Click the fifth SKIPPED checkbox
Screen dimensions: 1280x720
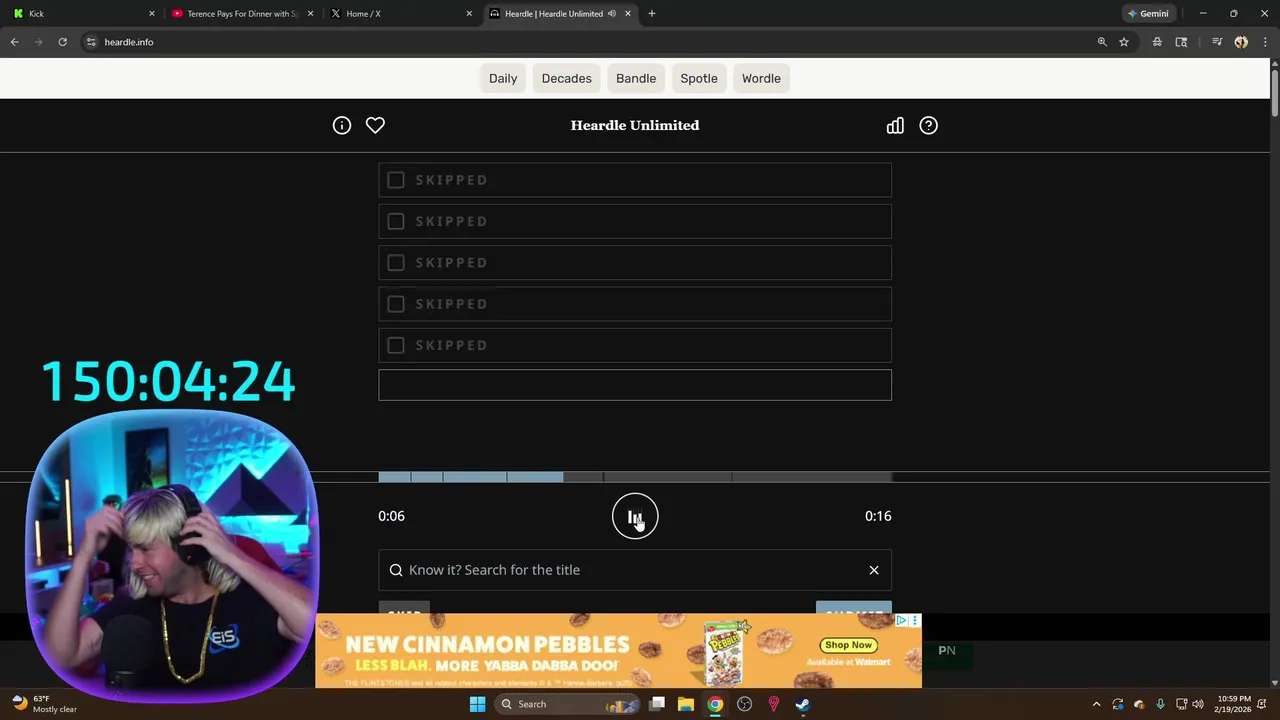pos(396,345)
